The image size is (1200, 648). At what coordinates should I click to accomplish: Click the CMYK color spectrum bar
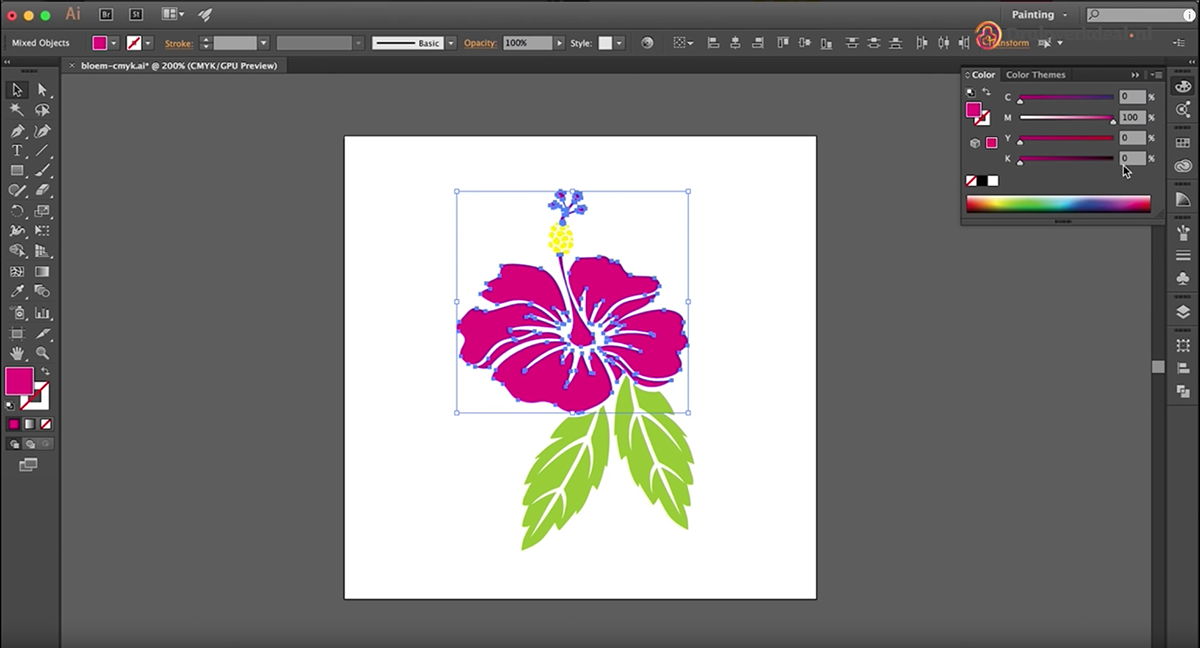pyautogui.click(x=1057, y=204)
